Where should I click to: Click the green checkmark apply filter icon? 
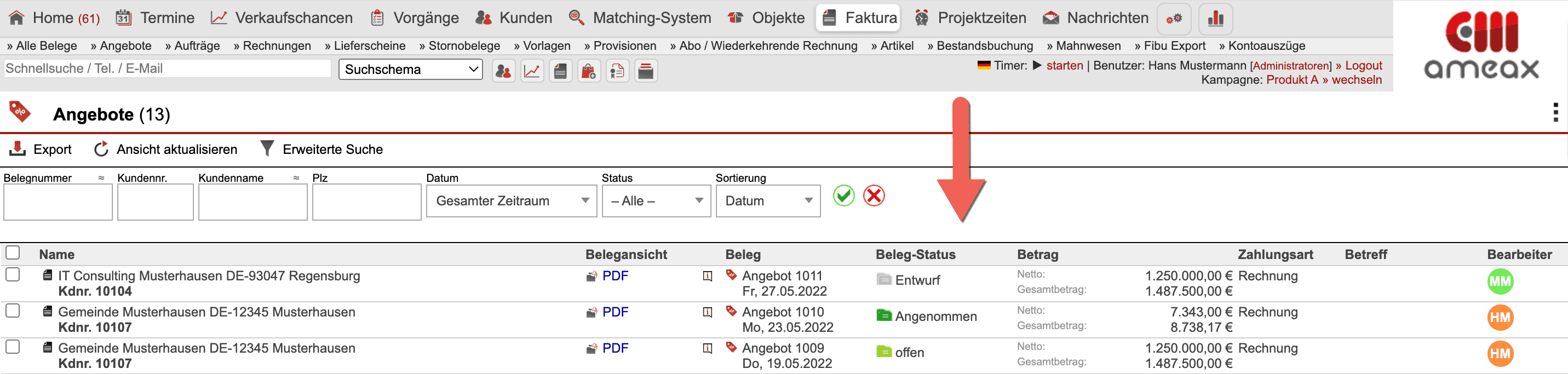[843, 196]
